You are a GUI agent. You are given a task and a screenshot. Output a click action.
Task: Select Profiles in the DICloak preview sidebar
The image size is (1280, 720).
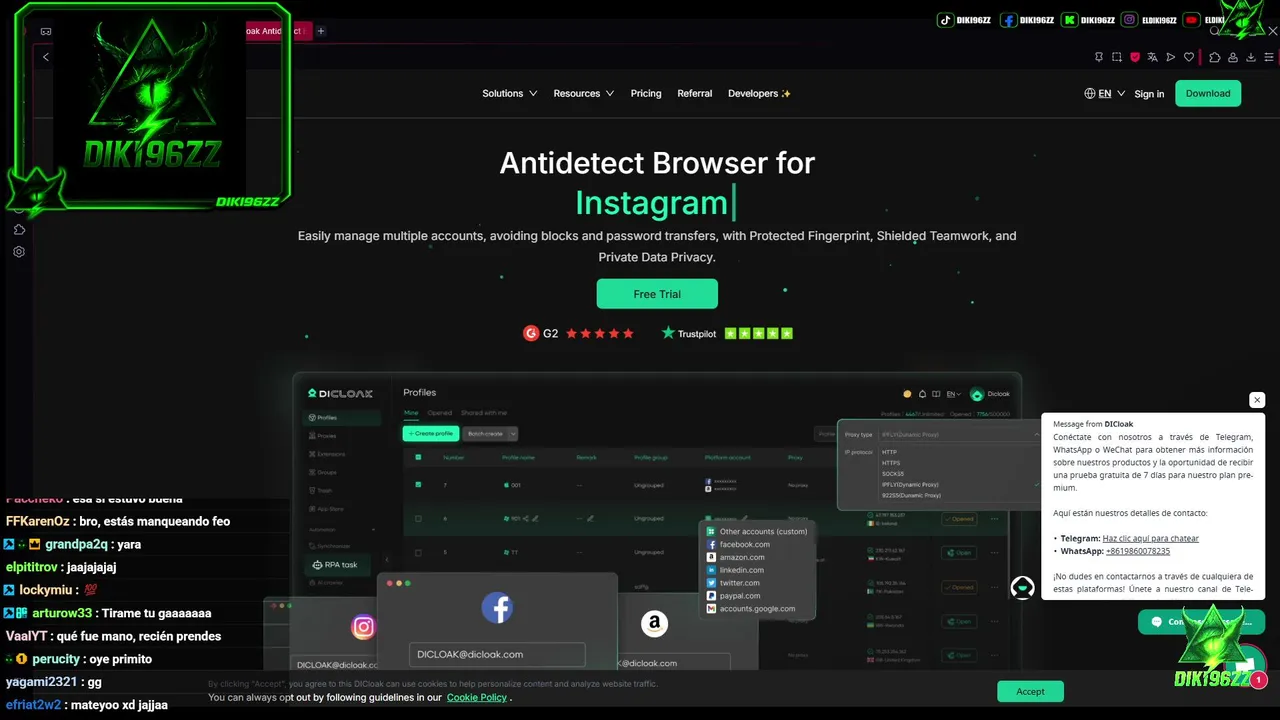[343, 417]
